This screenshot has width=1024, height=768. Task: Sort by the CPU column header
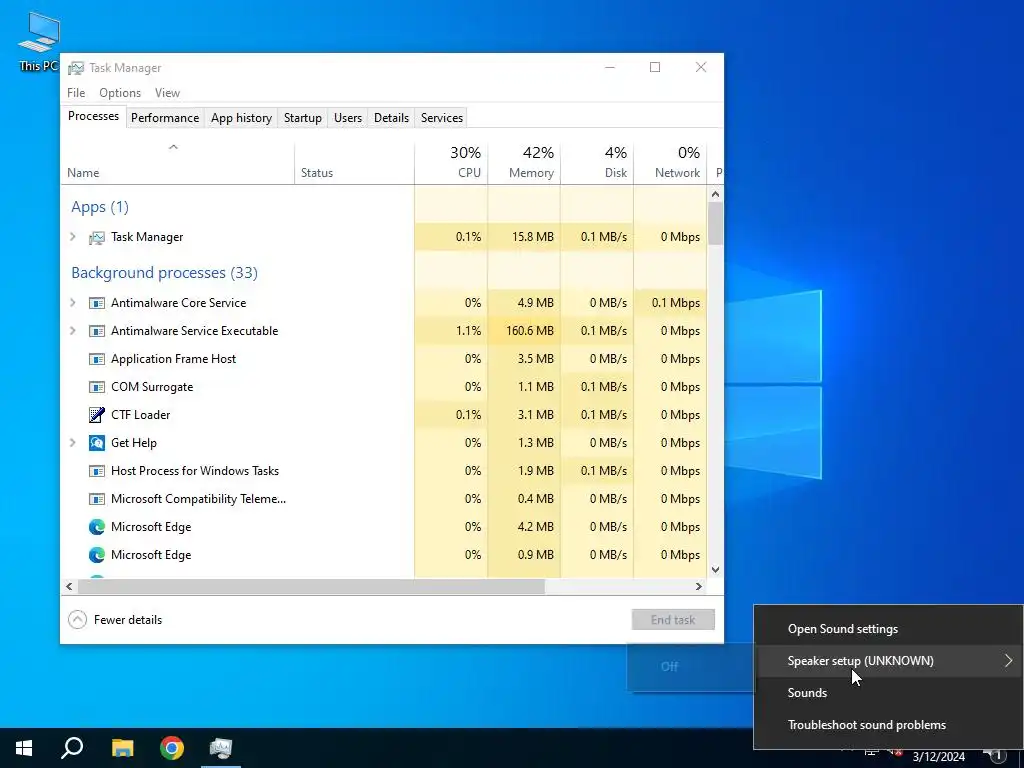(x=451, y=163)
